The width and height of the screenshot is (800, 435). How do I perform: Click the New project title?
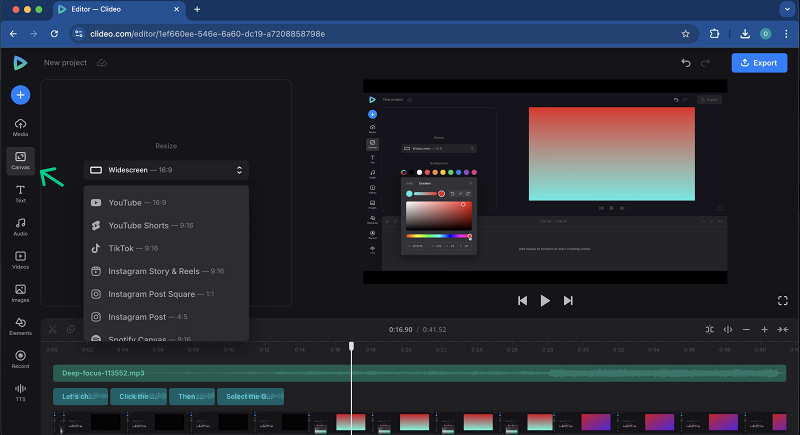tap(65, 63)
